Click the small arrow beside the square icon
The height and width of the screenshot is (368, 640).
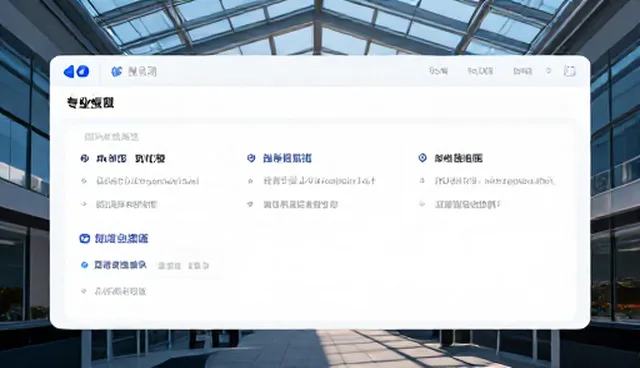pyautogui.click(x=549, y=71)
